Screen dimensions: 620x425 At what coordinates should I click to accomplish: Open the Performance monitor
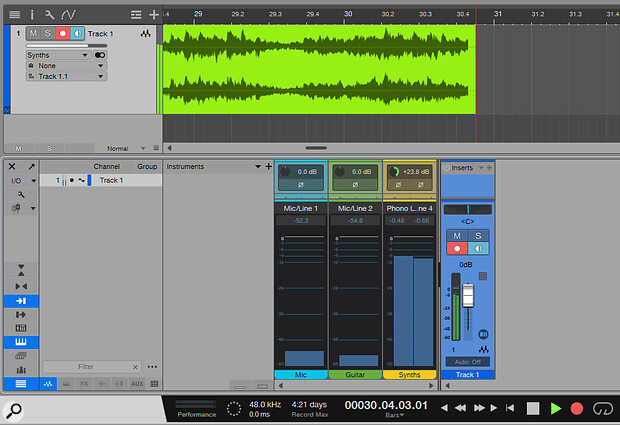(x=196, y=408)
